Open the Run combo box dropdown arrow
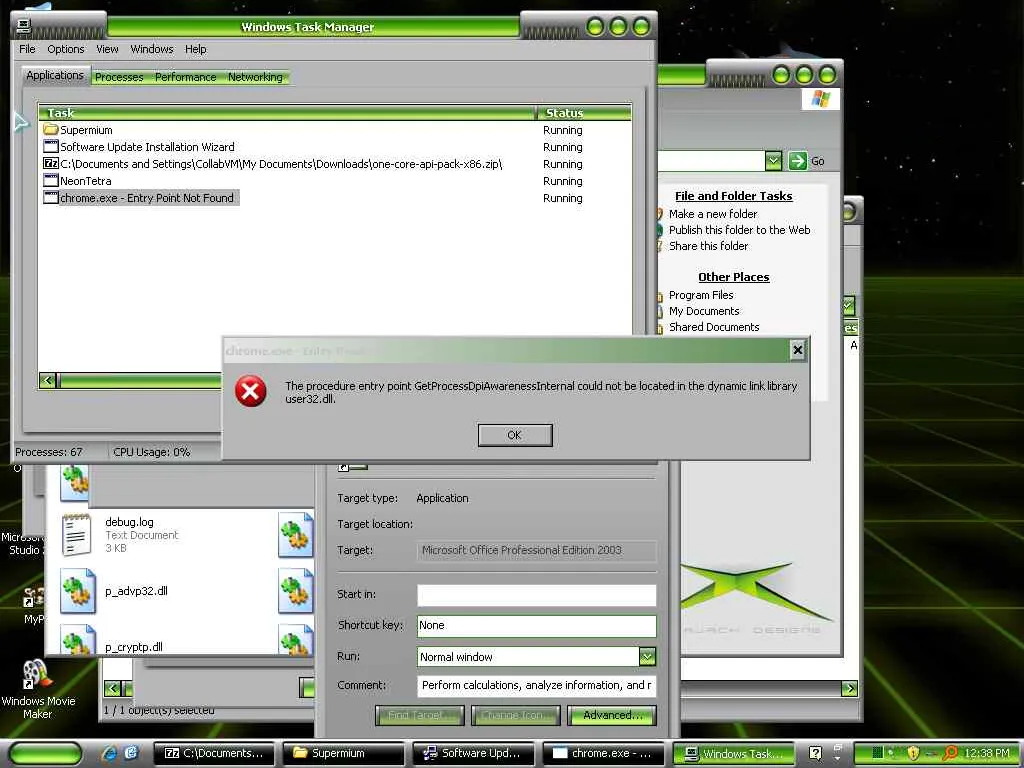The image size is (1024, 768). [x=647, y=656]
